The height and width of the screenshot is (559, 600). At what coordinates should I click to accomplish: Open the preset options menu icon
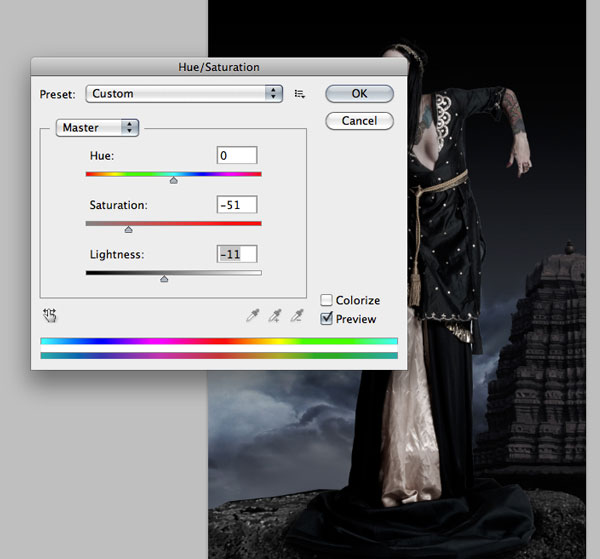point(300,94)
